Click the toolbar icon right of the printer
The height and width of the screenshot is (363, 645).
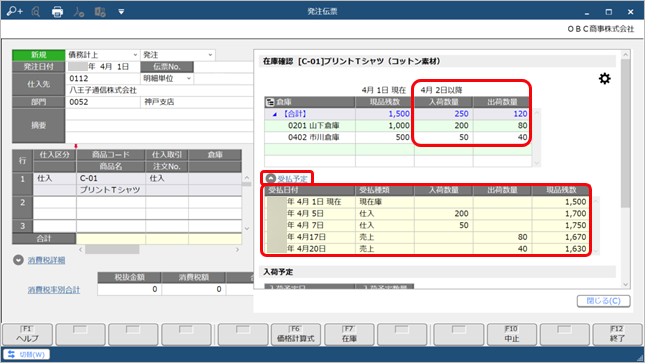(x=79, y=12)
